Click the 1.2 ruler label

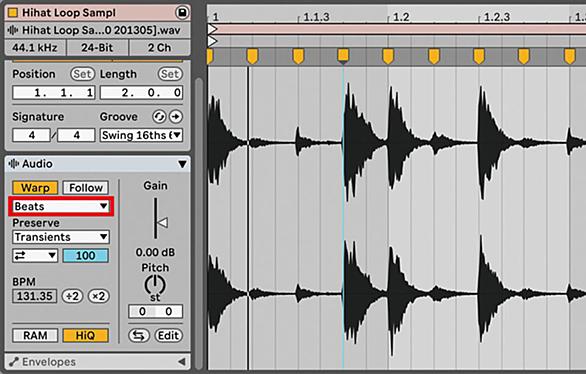(x=401, y=17)
